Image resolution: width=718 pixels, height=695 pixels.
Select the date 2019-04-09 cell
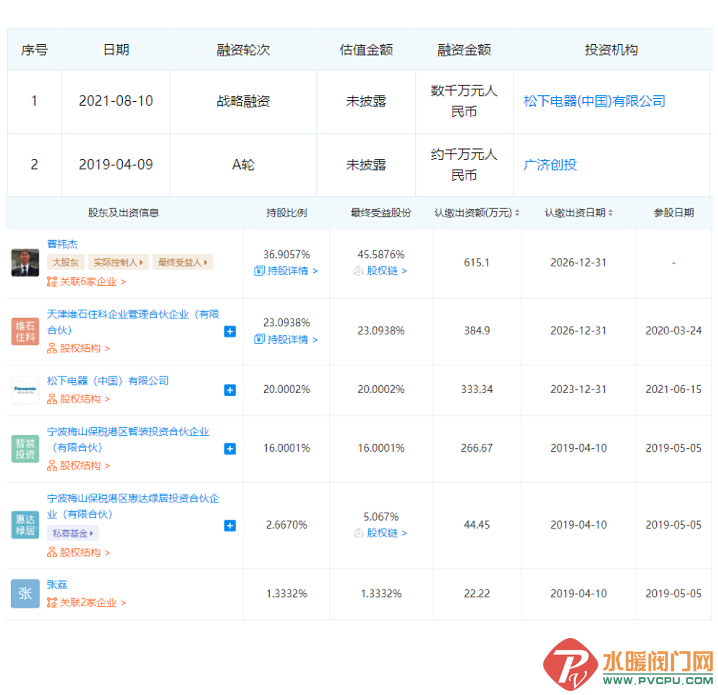coord(116,165)
